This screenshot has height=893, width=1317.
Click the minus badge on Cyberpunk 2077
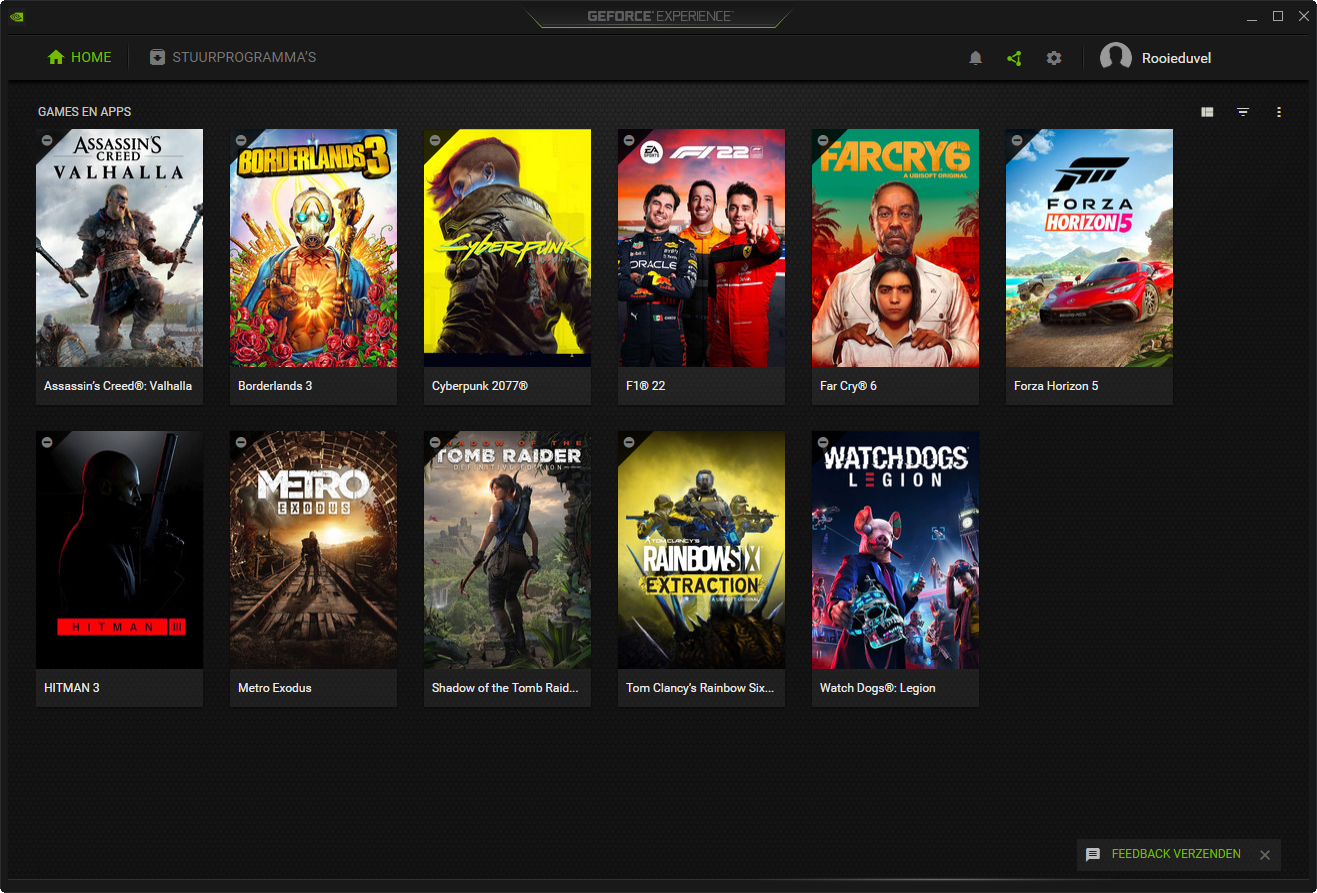point(435,140)
